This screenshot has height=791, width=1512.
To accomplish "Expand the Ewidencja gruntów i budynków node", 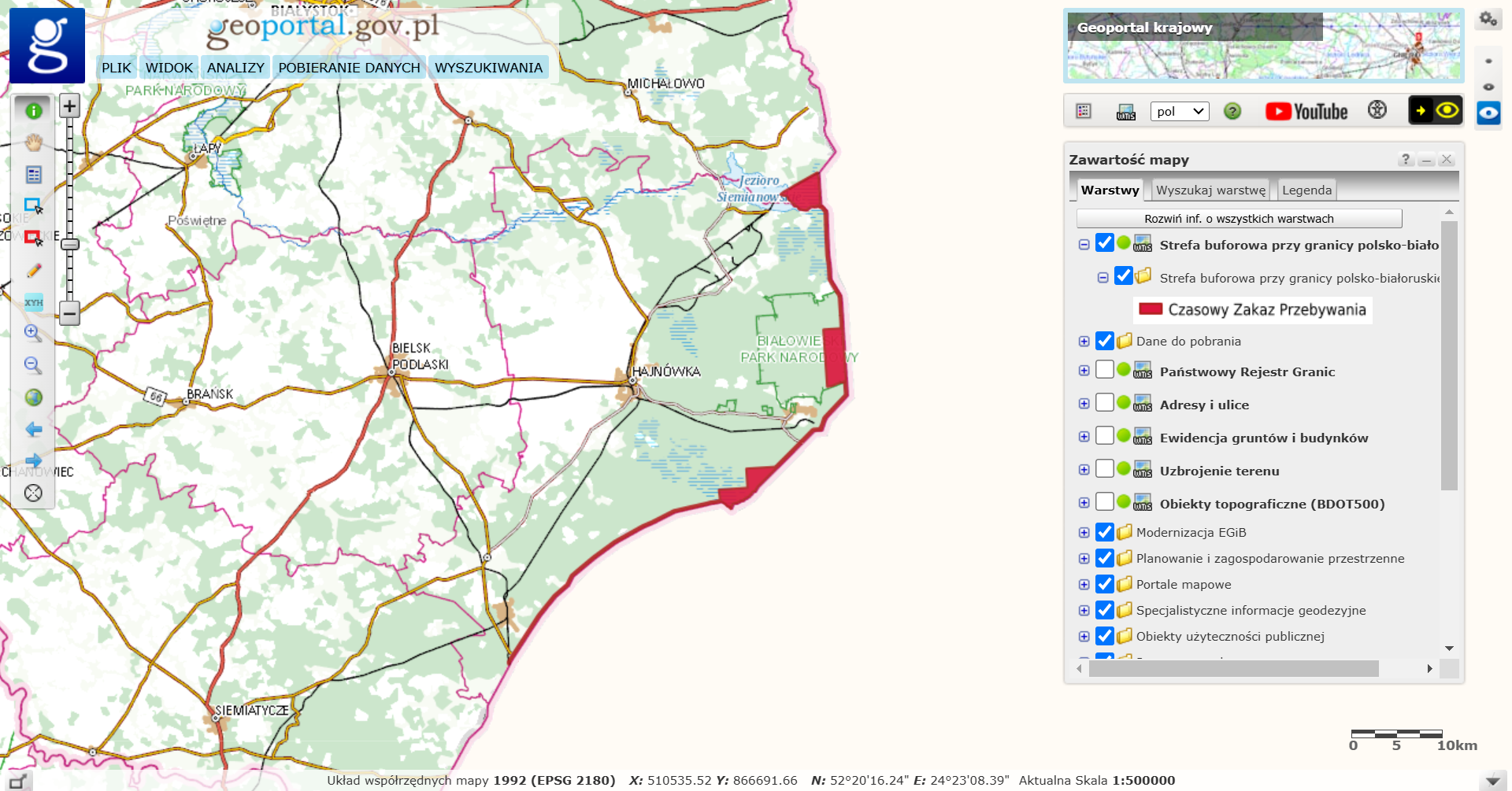I will 1084,437.
